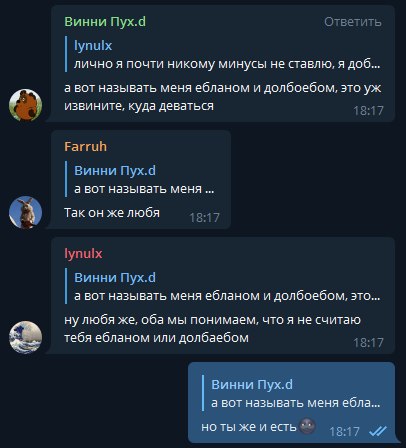Click the 18:17 timestamp on Винни Пух.d's message
406x448 pixels.
pyautogui.click(x=368, y=111)
